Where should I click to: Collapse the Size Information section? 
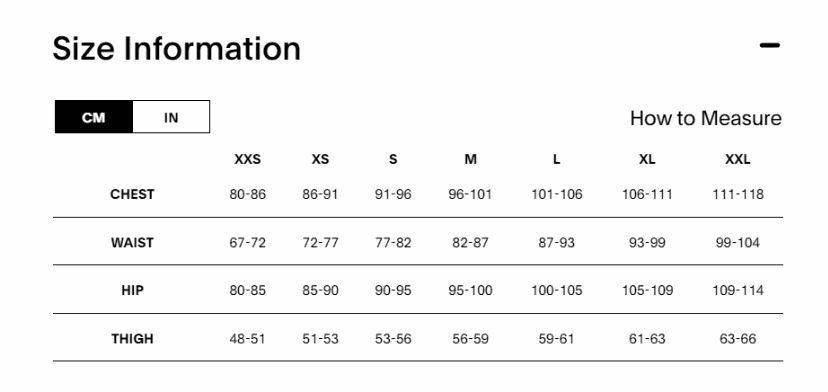[769, 45]
